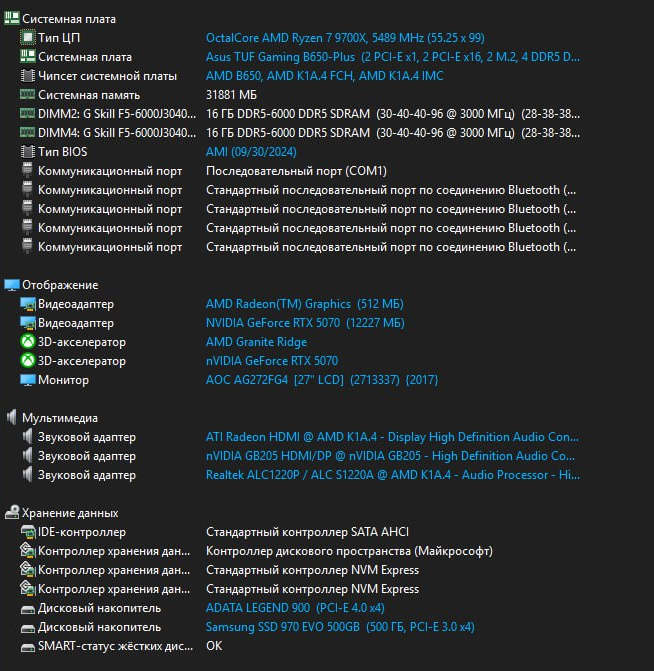Click the RAM icon next to DIMM2
The width and height of the screenshot is (654, 671).
click(x=27, y=113)
